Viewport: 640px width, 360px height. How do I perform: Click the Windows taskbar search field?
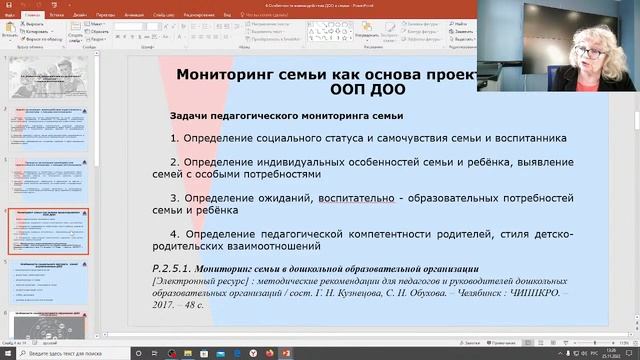pos(73,353)
